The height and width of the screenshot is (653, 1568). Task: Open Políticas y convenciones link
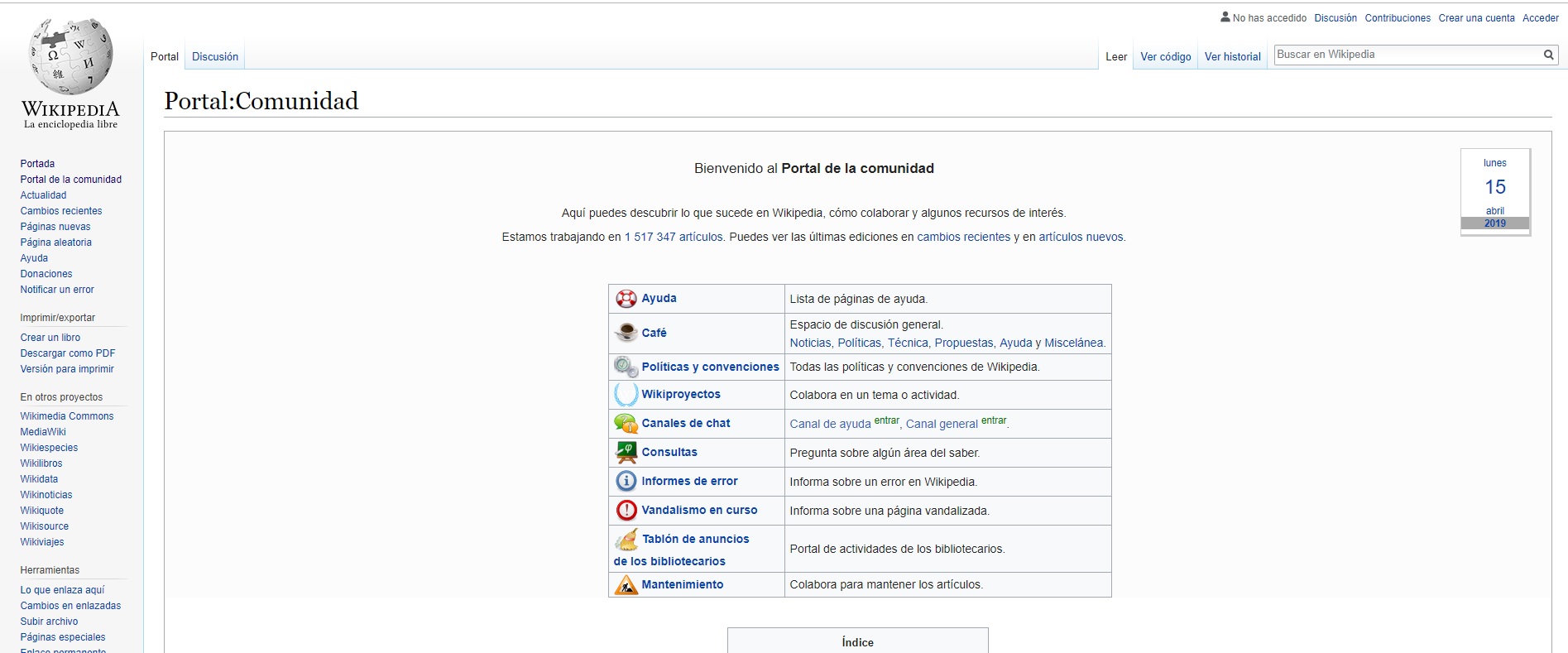coord(711,367)
